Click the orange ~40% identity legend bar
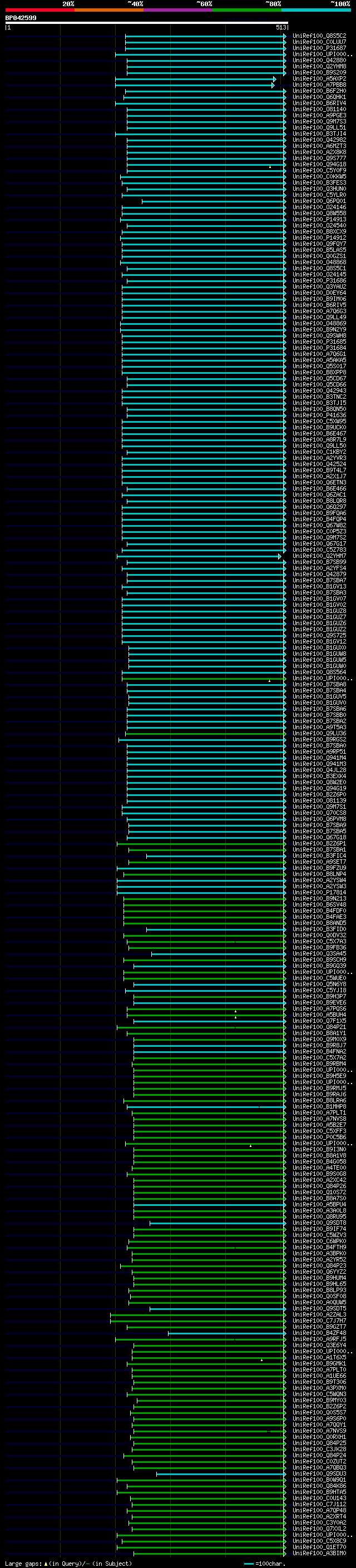This screenshot has height=1568, width=356. tap(109, 10)
